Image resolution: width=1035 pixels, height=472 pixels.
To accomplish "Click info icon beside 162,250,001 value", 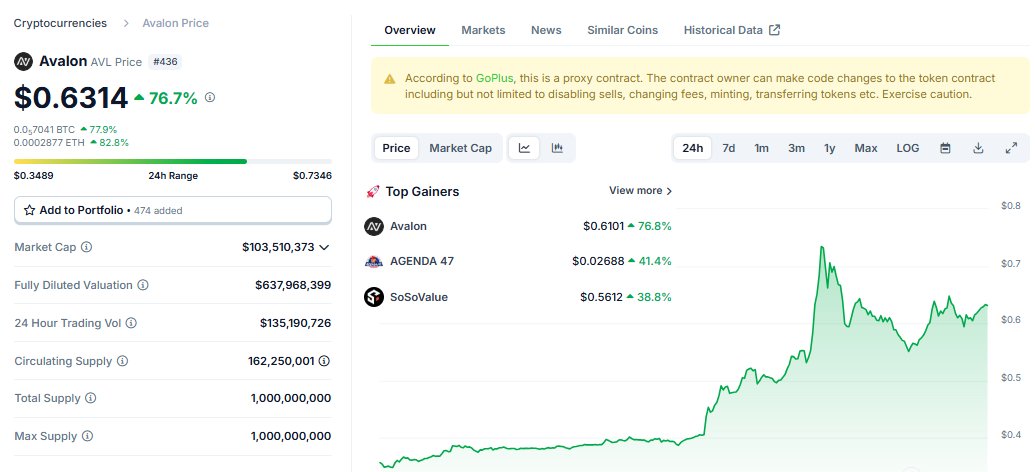I will point(324,361).
